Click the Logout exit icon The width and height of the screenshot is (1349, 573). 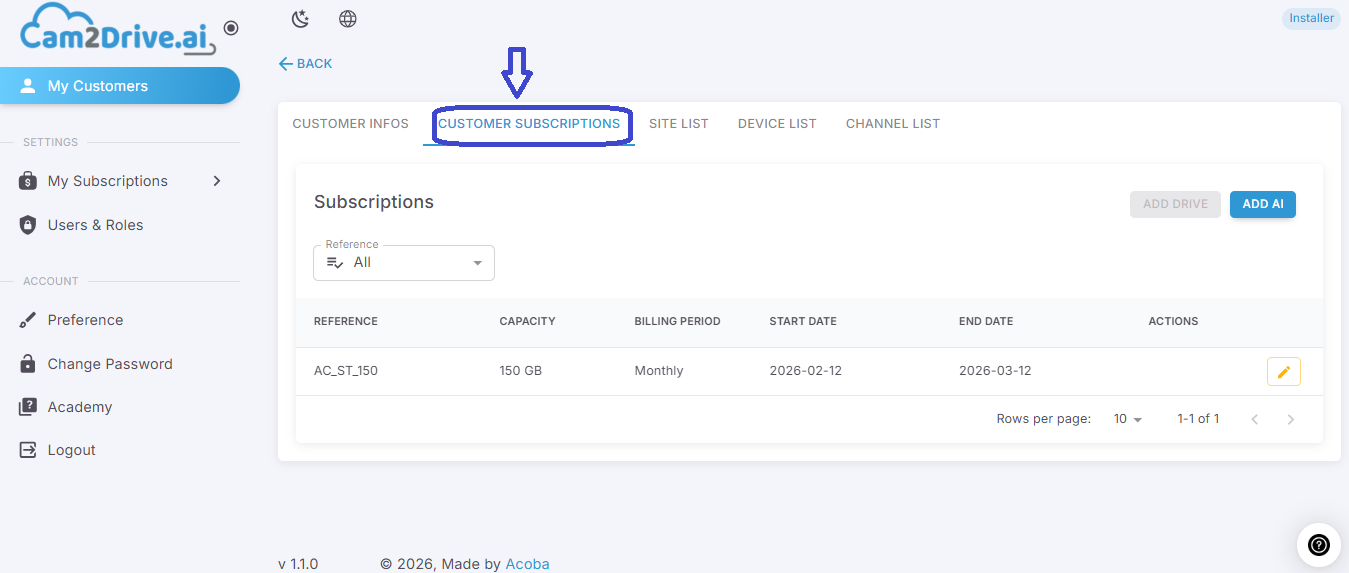click(x=28, y=450)
